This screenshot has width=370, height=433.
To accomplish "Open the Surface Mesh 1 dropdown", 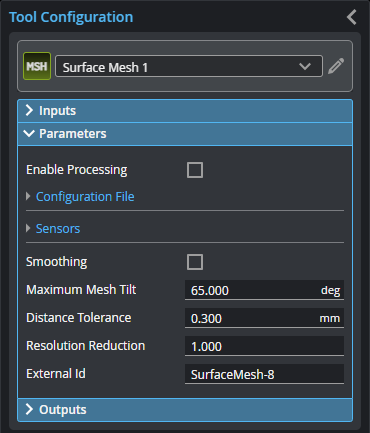I will coord(189,66).
